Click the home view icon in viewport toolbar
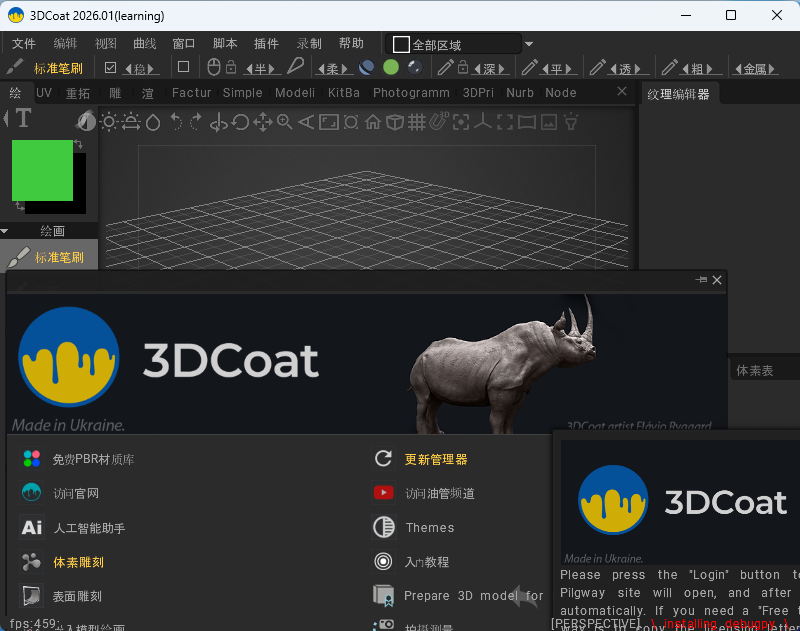Screen dimensions: 800x631 373,122
